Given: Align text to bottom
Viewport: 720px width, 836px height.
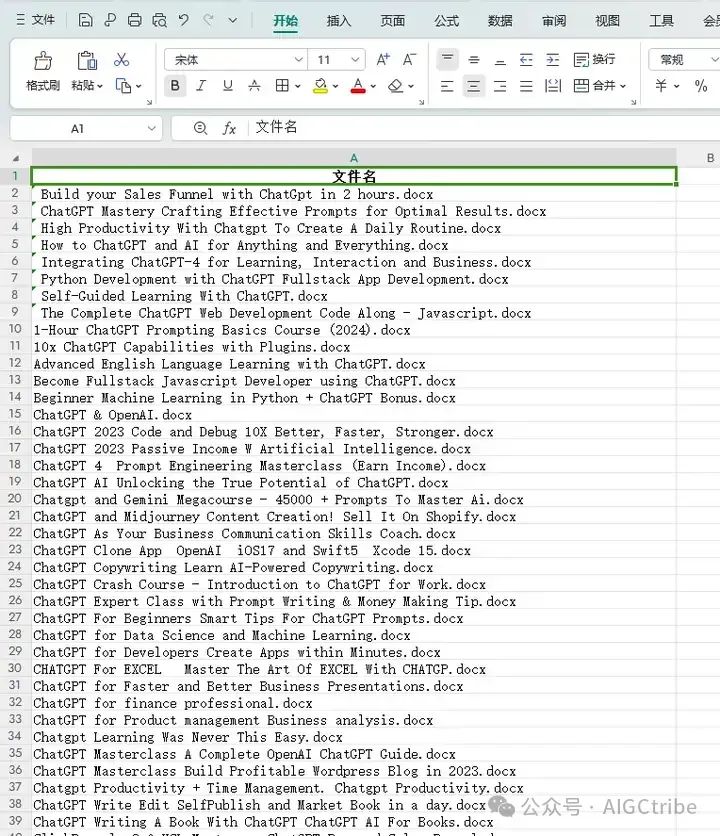Looking at the screenshot, I should pos(500,60).
